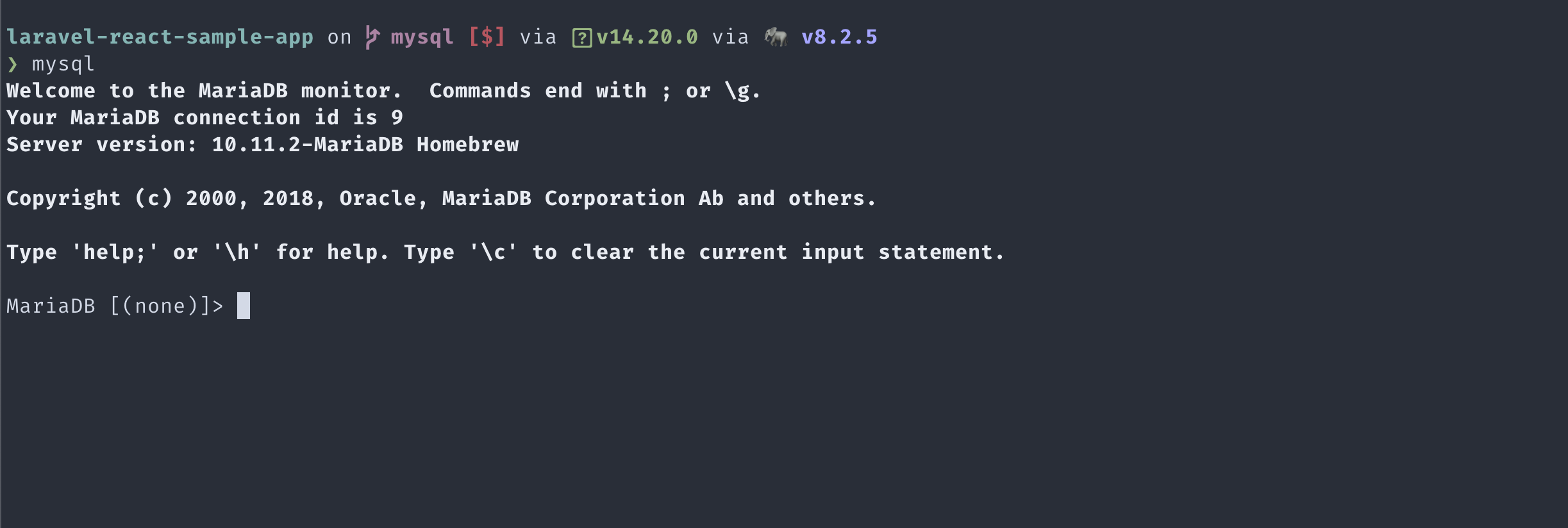Click the PHP elephant icon
The width and height of the screenshot is (1568, 528).
776,37
